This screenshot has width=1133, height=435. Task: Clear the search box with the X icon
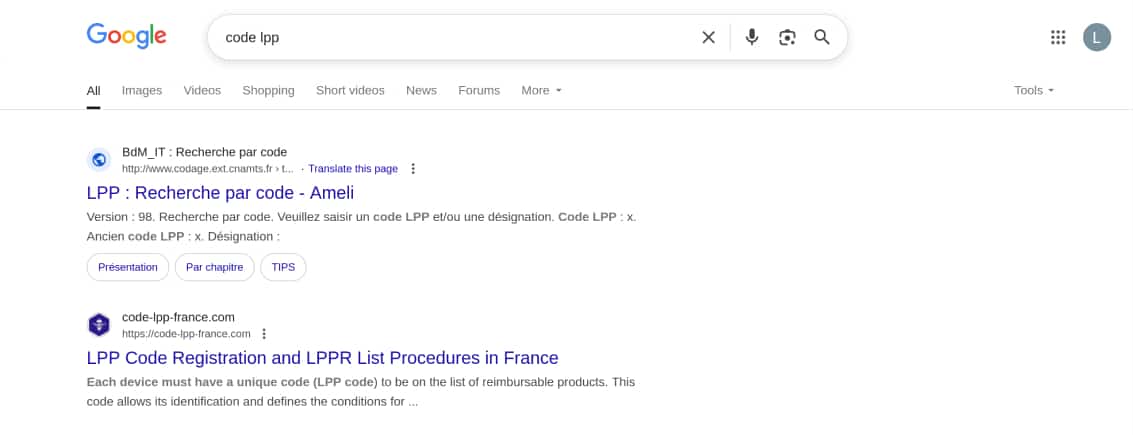708,37
